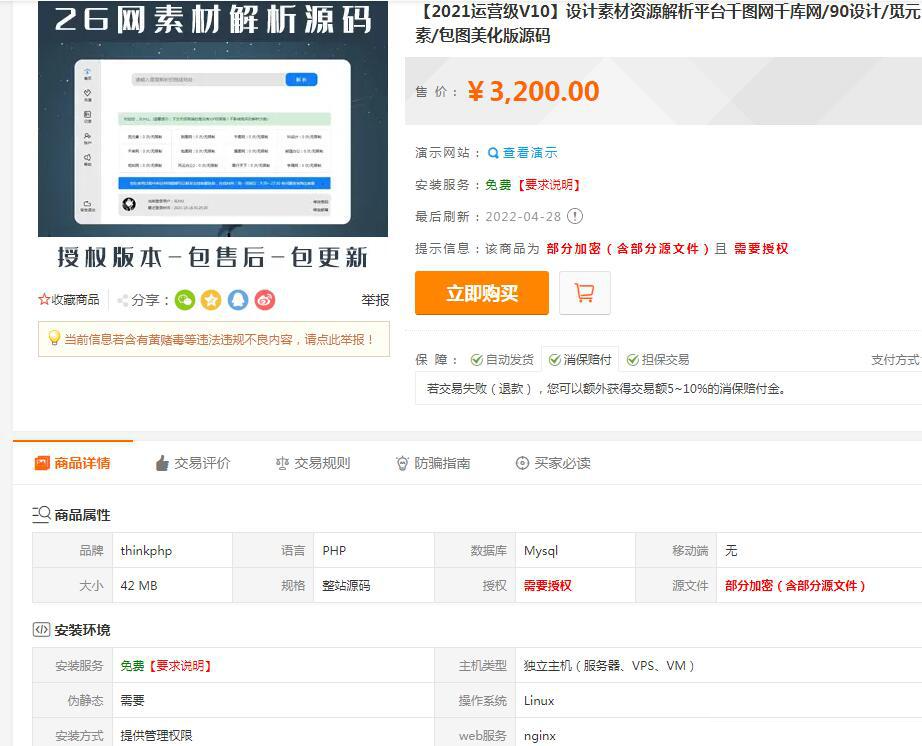
Task: Share to Weibo with the red icon
Action: [x=264, y=300]
